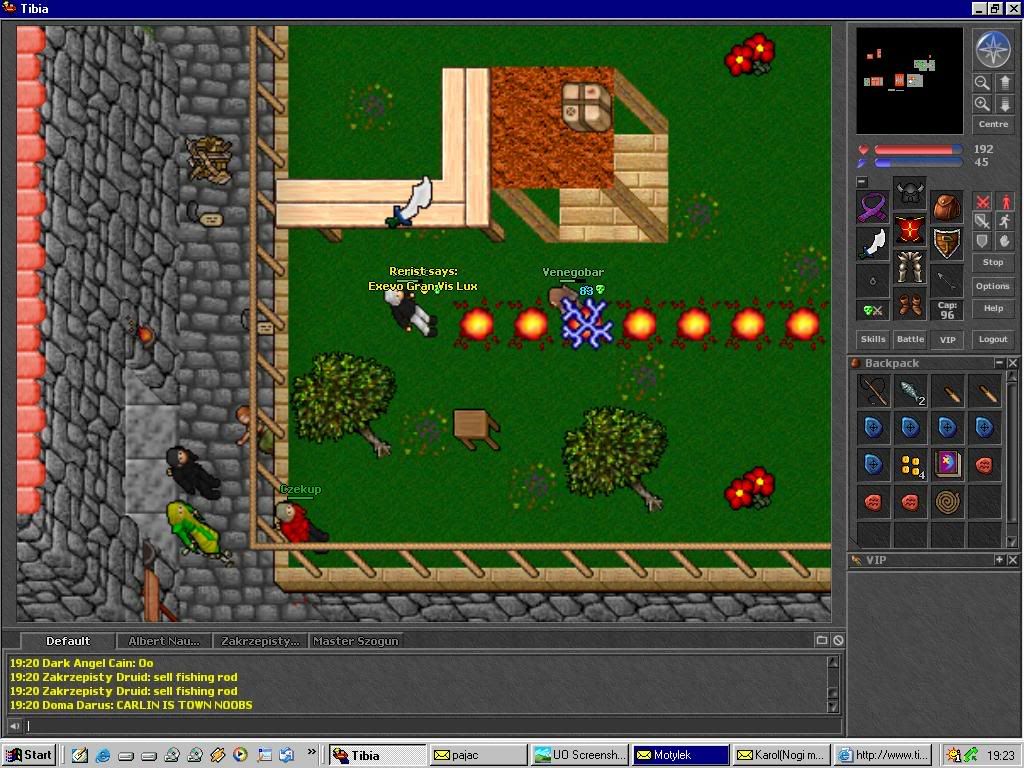
Task: Move the minimap one floor up
Action: coord(1004,83)
